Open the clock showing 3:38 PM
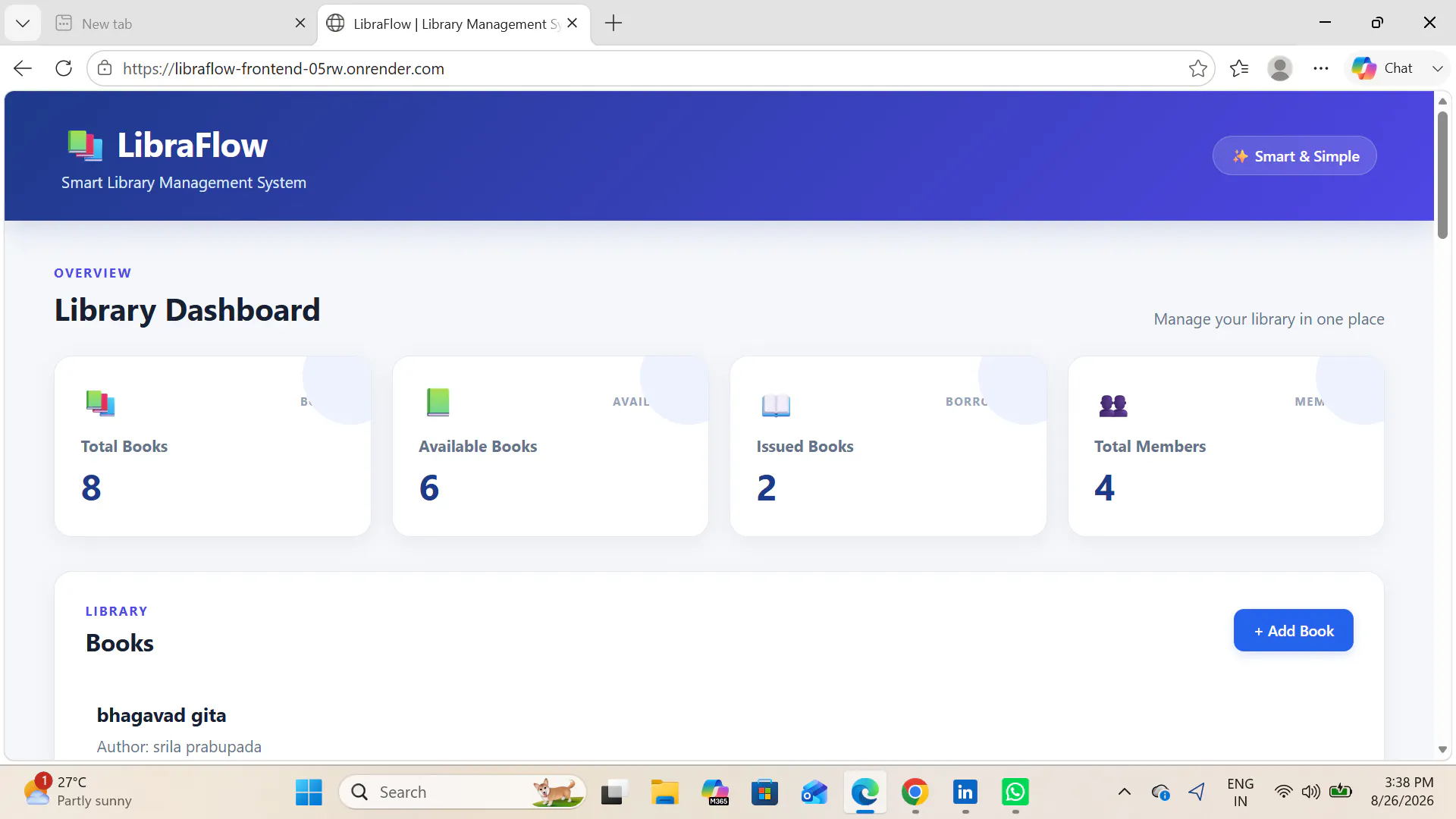Screen dimensions: 1456x819 click(x=1402, y=792)
